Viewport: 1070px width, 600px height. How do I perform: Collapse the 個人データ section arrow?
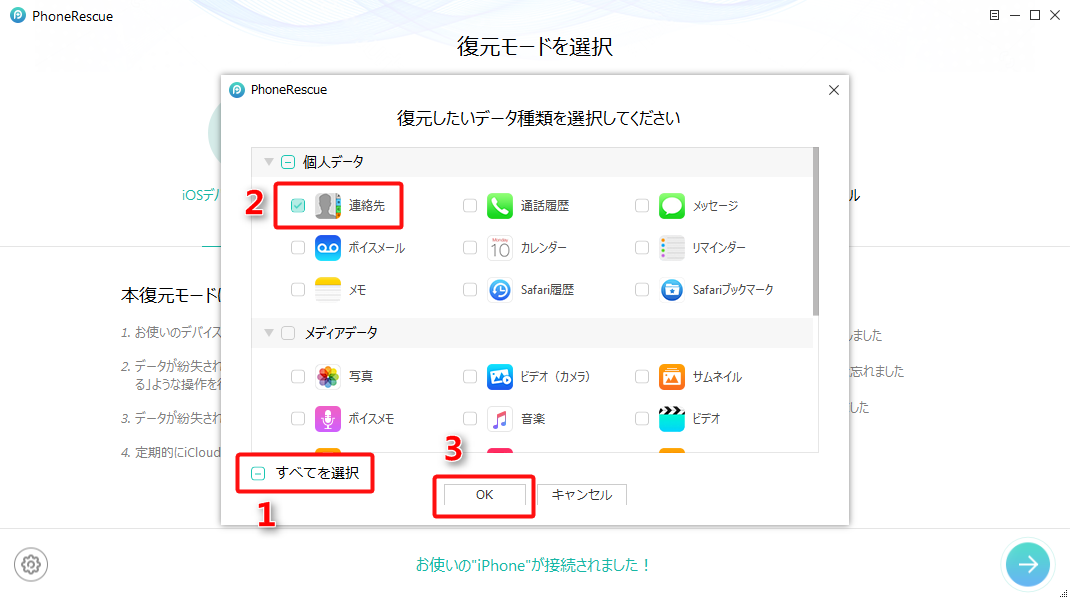click(269, 162)
